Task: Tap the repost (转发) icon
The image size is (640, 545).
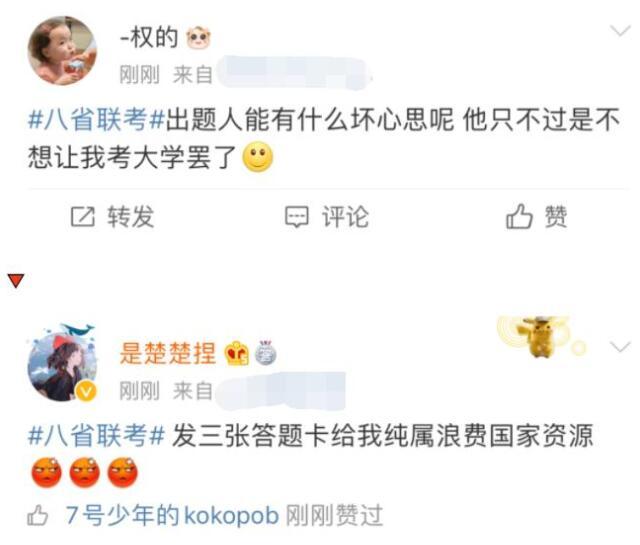Action: pos(82,217)
